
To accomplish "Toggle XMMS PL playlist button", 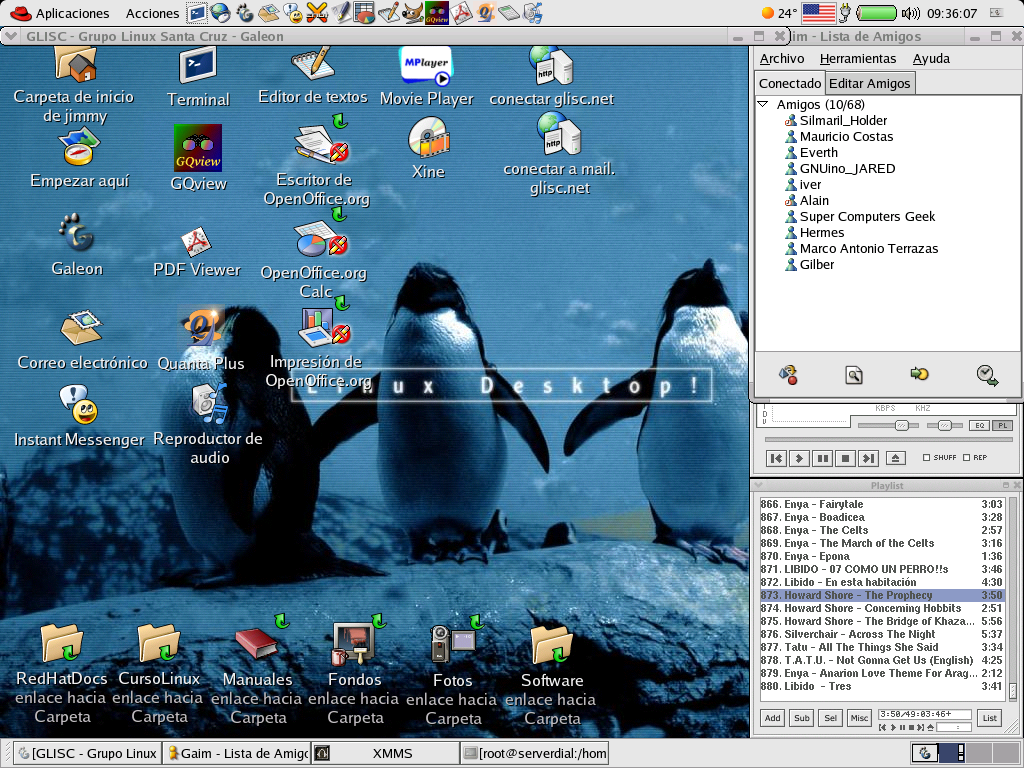I will (x=1002, y=426).
